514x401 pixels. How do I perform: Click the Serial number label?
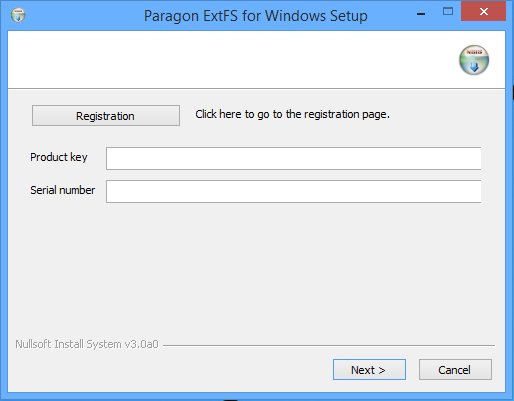coord(63,190)
